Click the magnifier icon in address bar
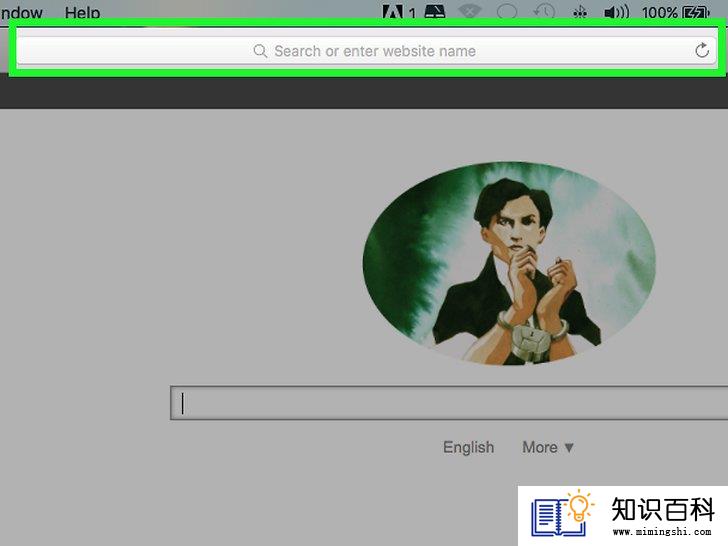Viewport: 728px width, 546px height. [260, 51]
